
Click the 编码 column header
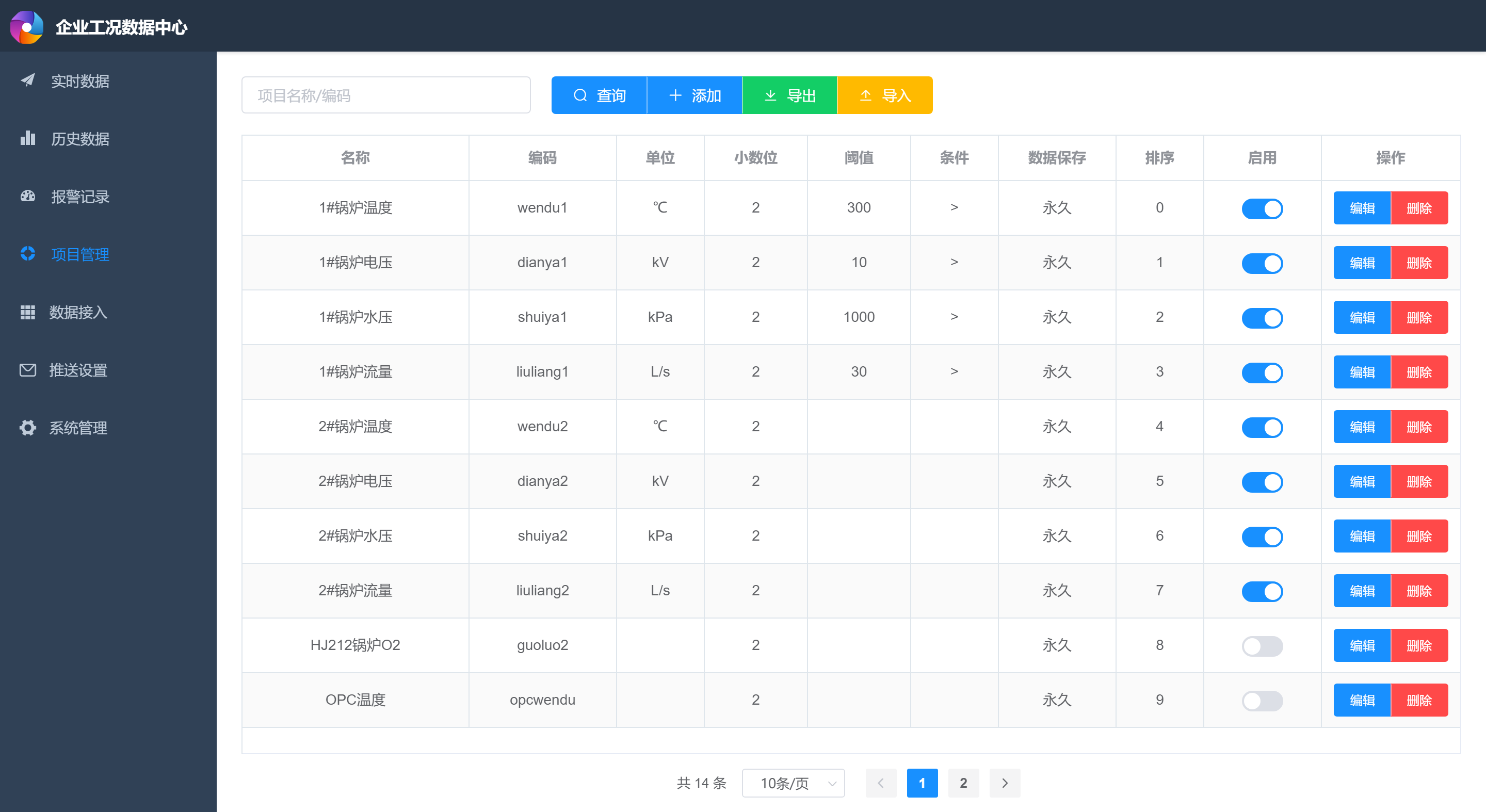(x=542, y=157)
